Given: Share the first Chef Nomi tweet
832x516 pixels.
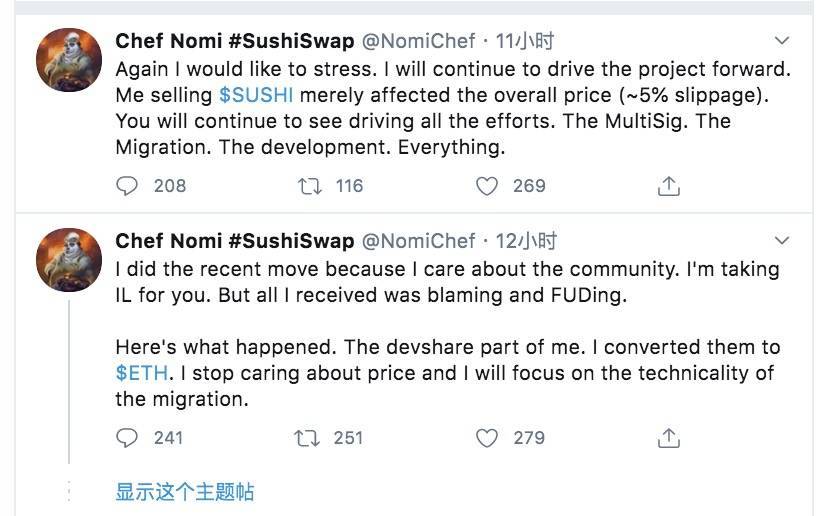Looking at the screenshot, I should 669,186.
